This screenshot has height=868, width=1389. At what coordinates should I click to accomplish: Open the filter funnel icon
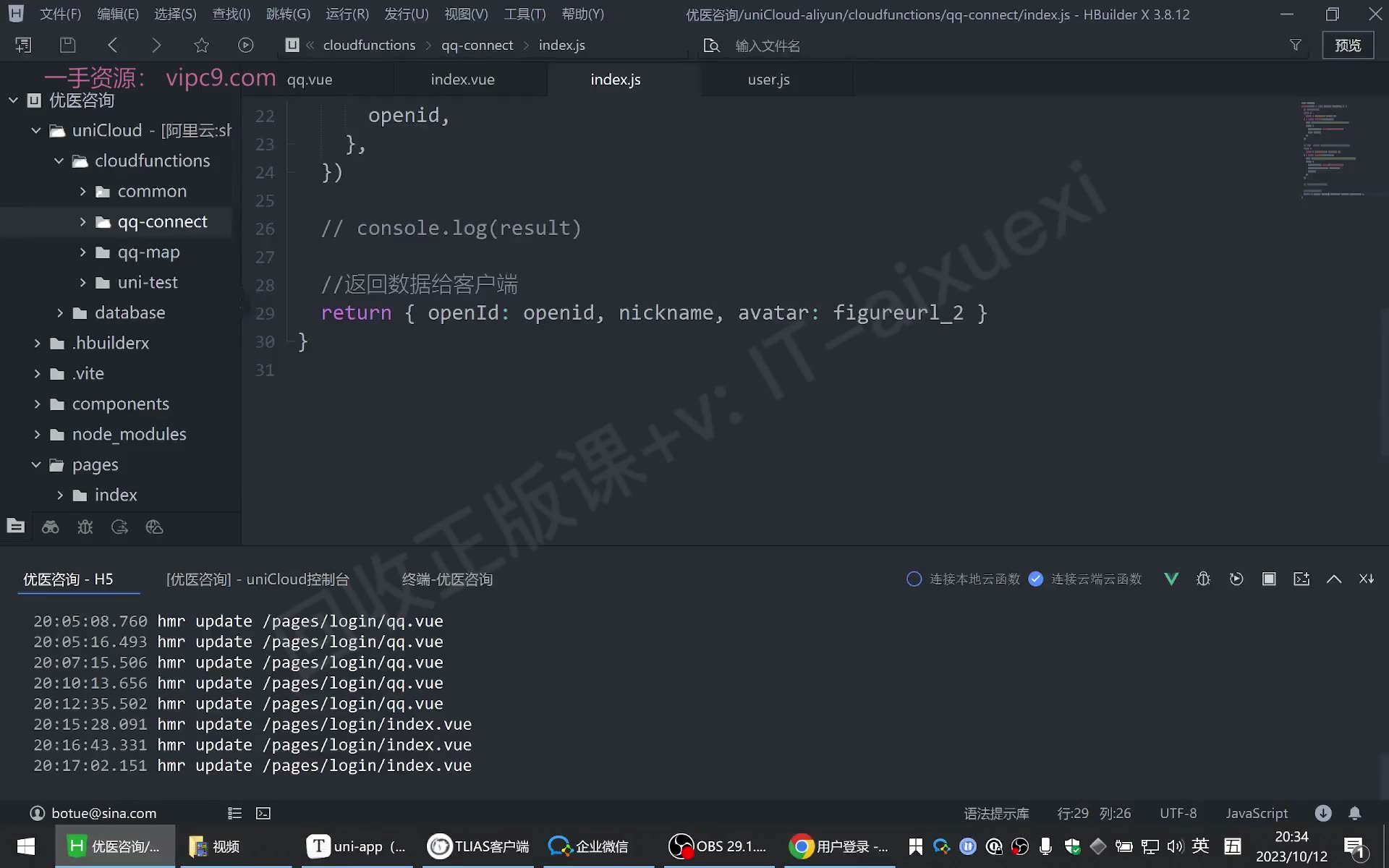click(1295, 45)
